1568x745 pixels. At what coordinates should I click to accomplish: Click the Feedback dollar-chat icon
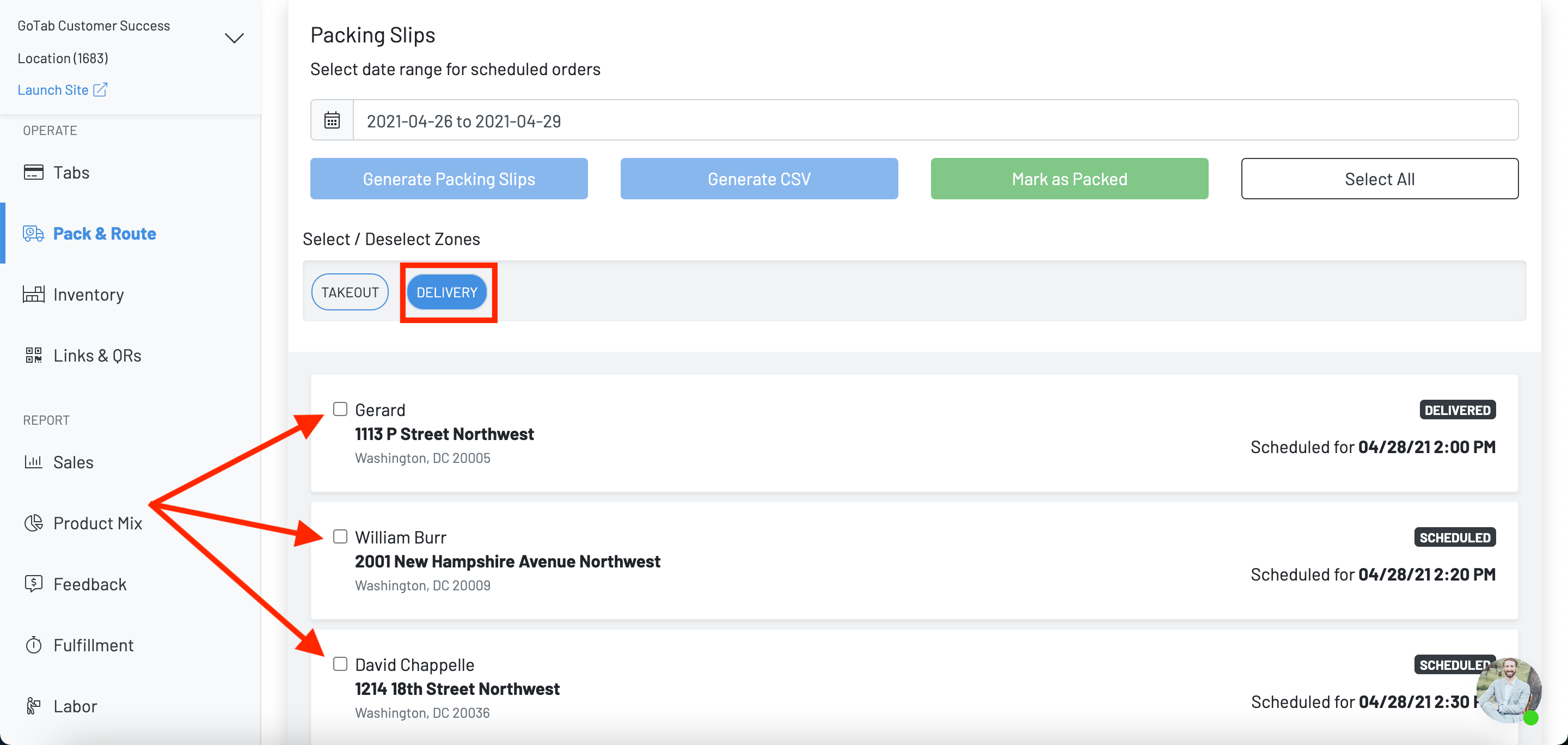[33, 584]
